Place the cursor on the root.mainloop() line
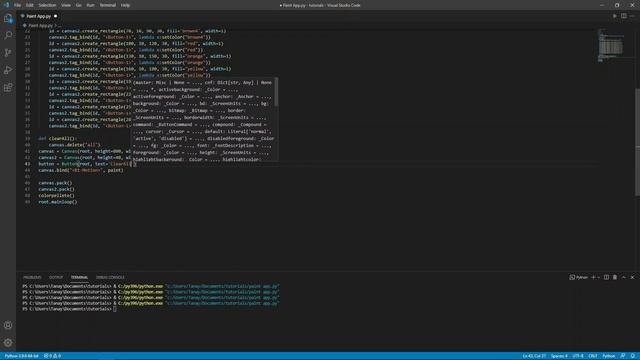Viewport: 640px width, 360px height. [58, 202]
